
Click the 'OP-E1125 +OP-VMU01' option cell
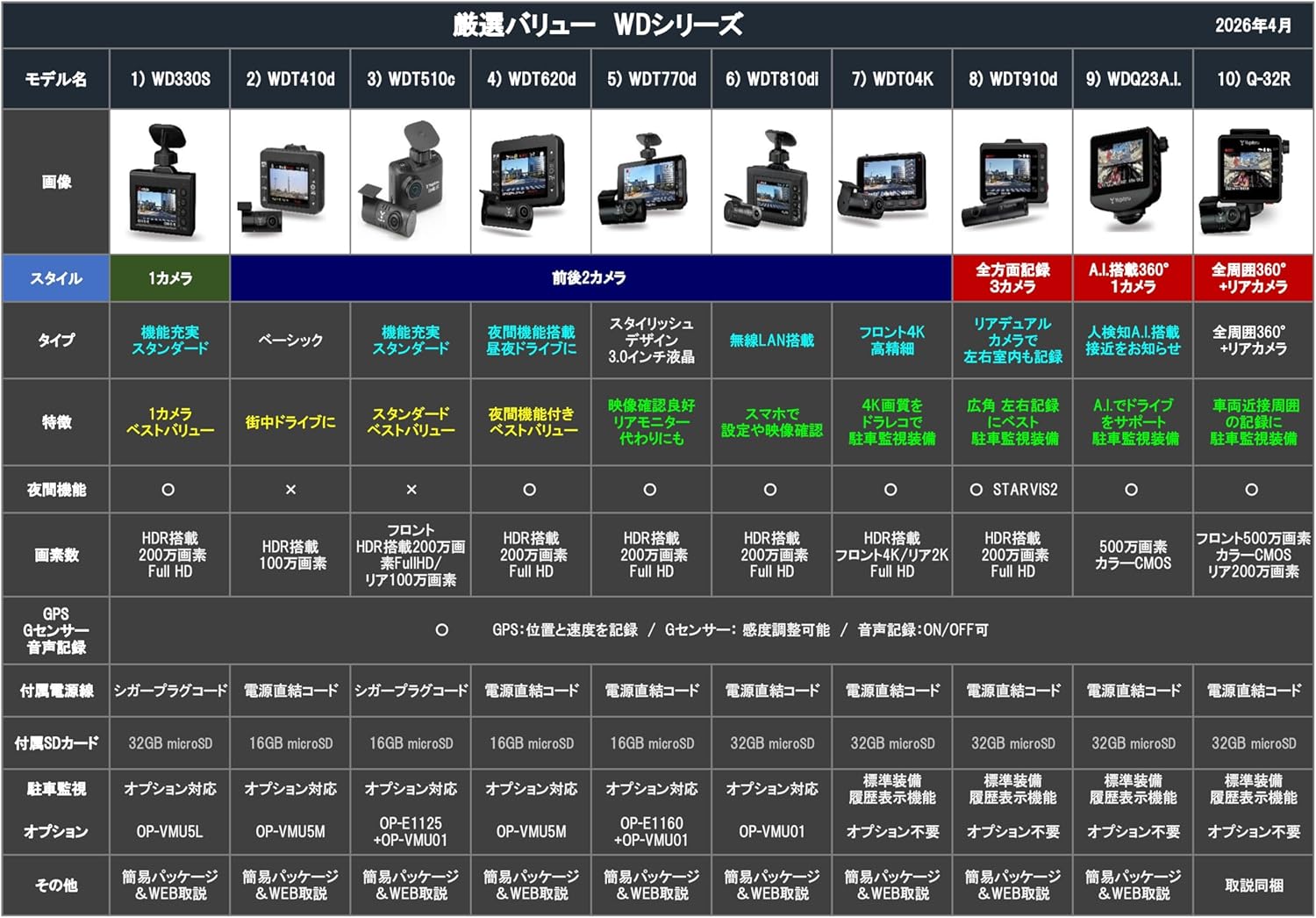click(411, 831)
